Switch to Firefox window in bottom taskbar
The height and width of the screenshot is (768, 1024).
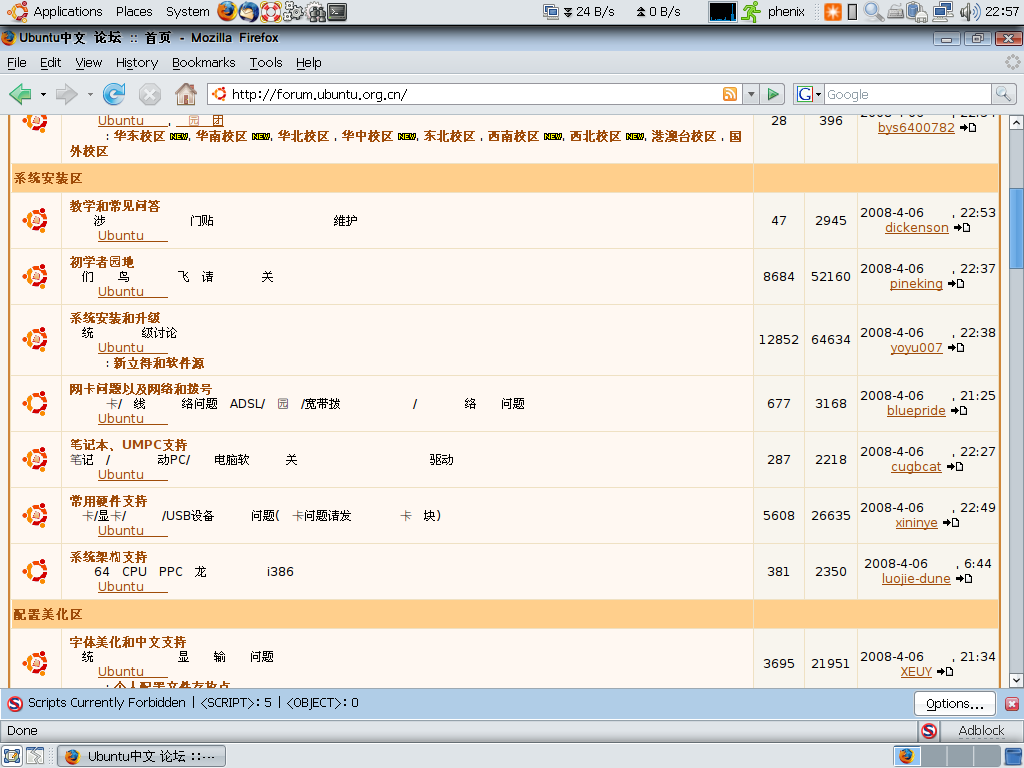coord(142,756)
